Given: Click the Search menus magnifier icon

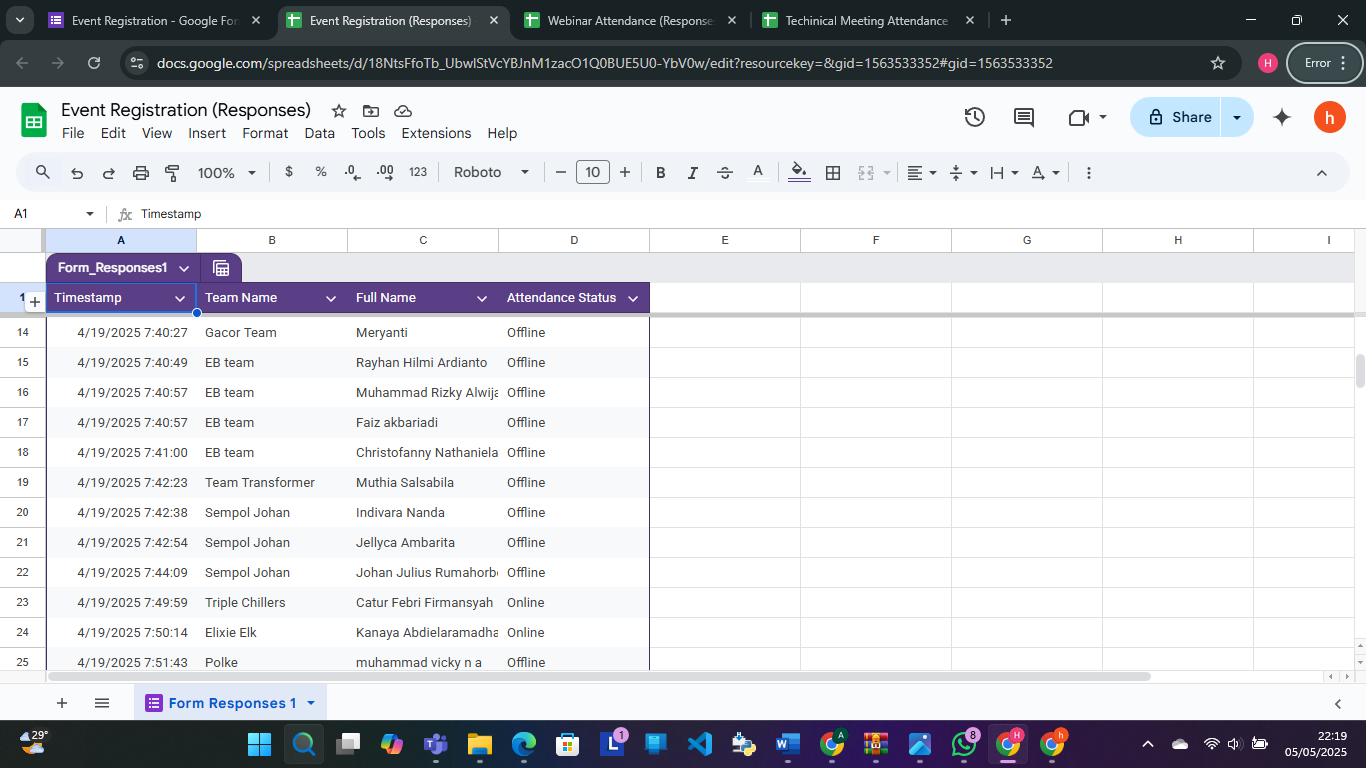Looking at the screenshot, I should (43, 173).
